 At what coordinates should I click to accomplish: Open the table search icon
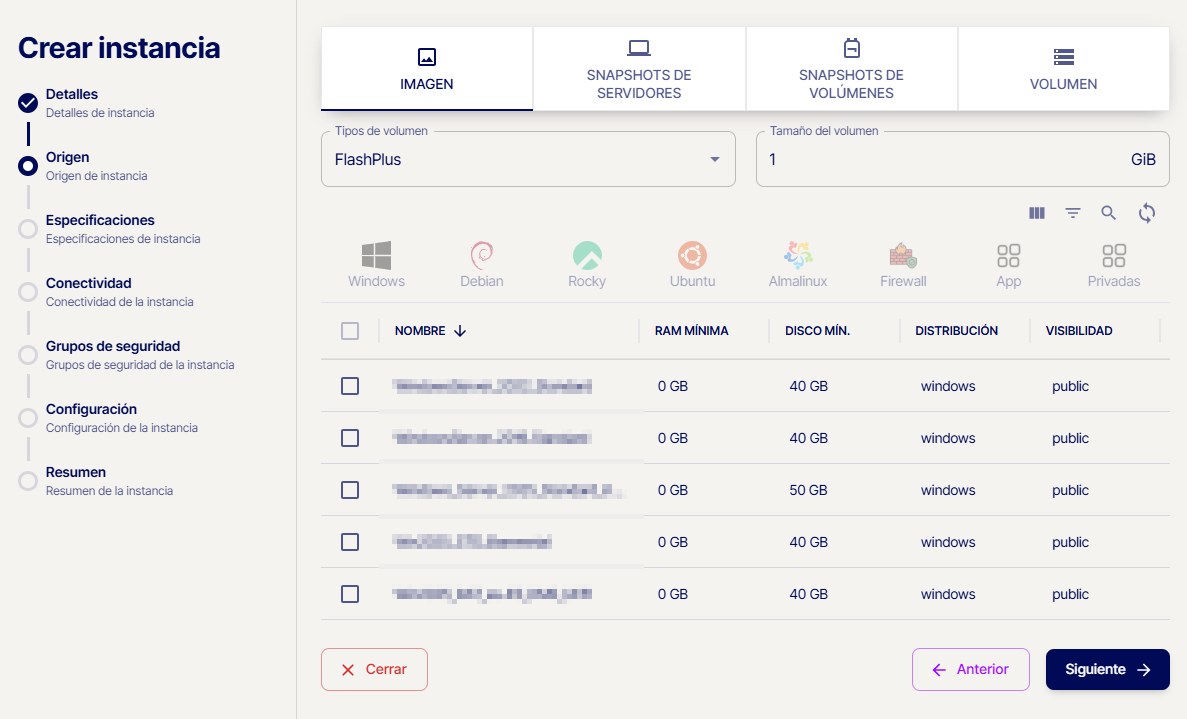click(x=1109, y=213)
